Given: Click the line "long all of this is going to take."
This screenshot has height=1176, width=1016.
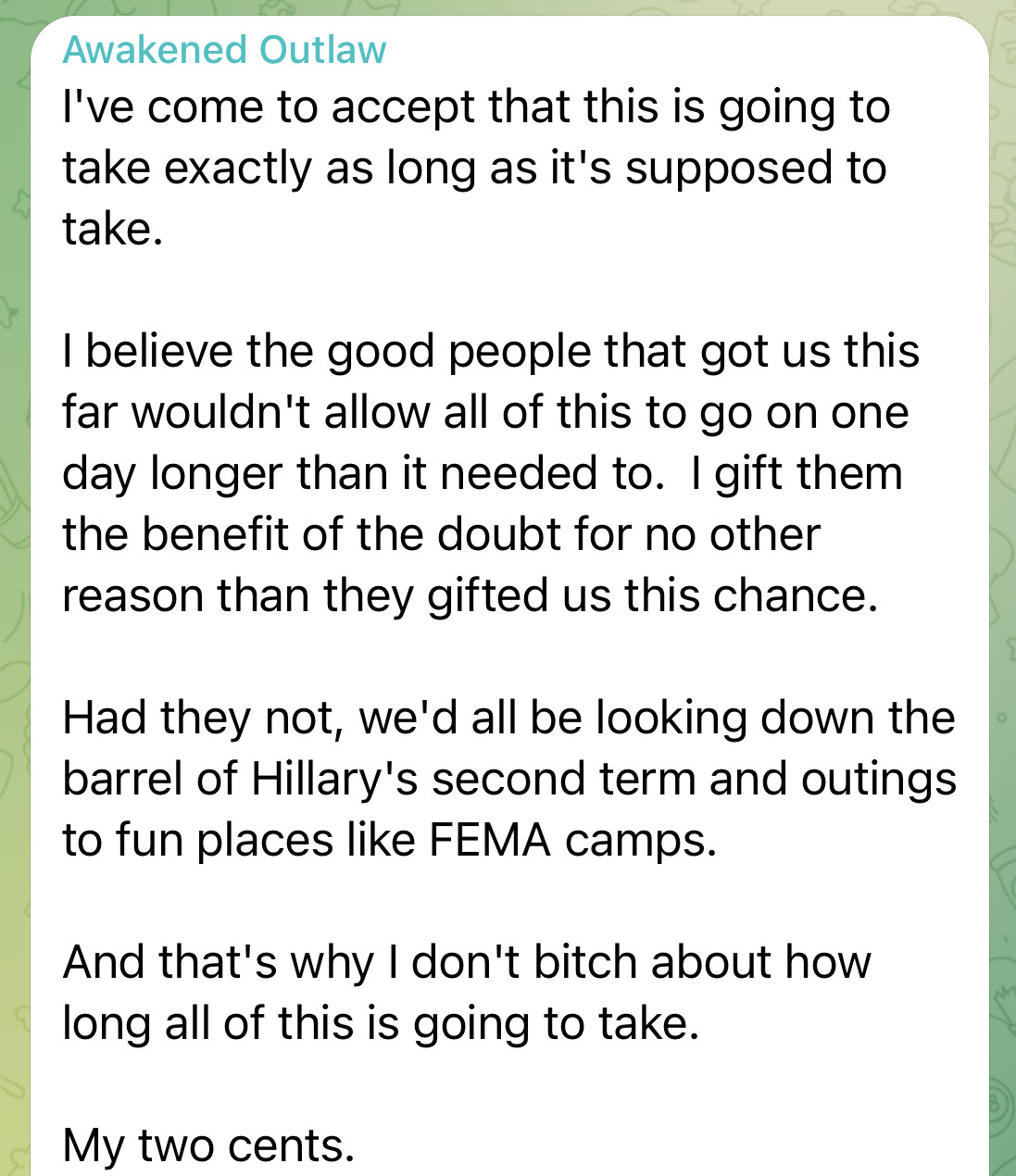Looking at the screenshot, I should (380, 1023).
